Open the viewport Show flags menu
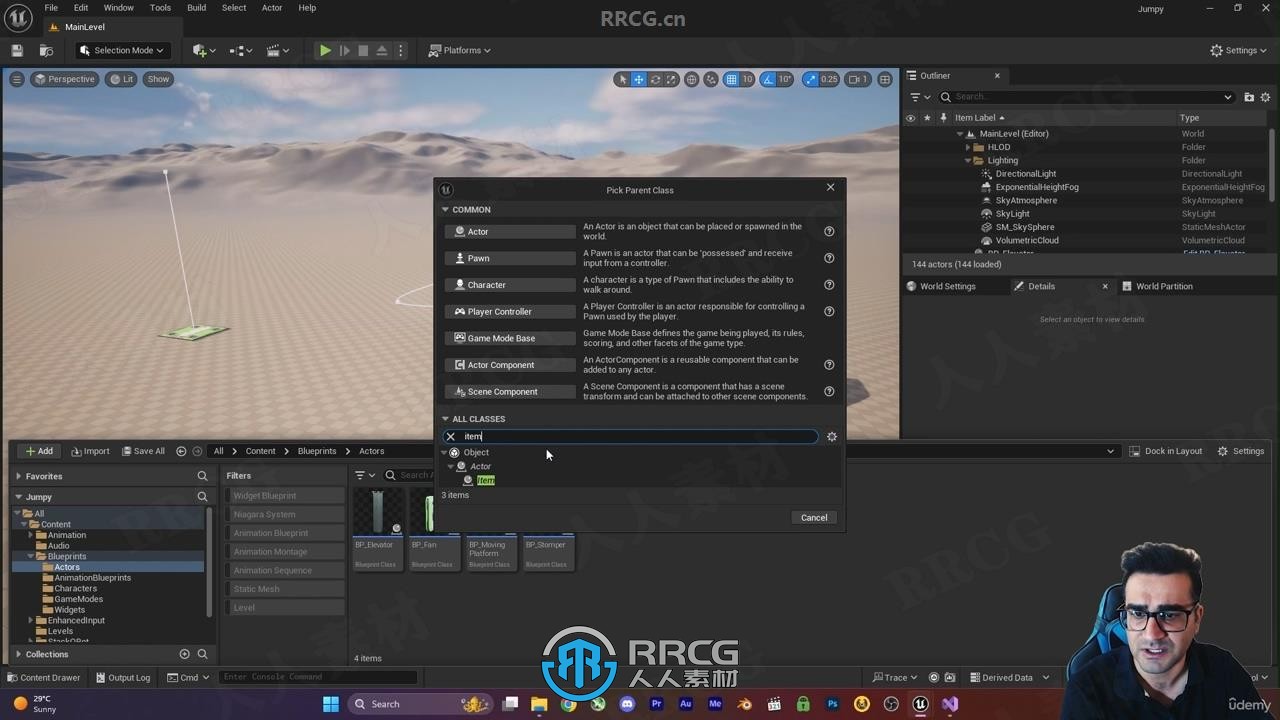 click(x=158, y=79)
